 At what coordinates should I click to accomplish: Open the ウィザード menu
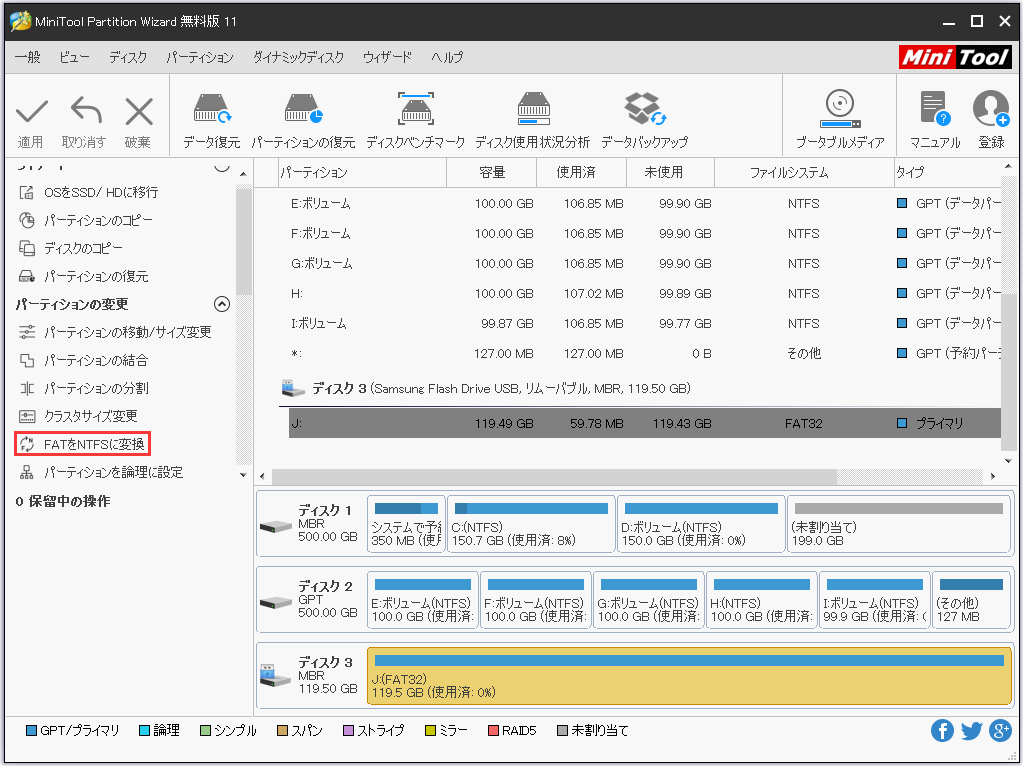point(387,58)
